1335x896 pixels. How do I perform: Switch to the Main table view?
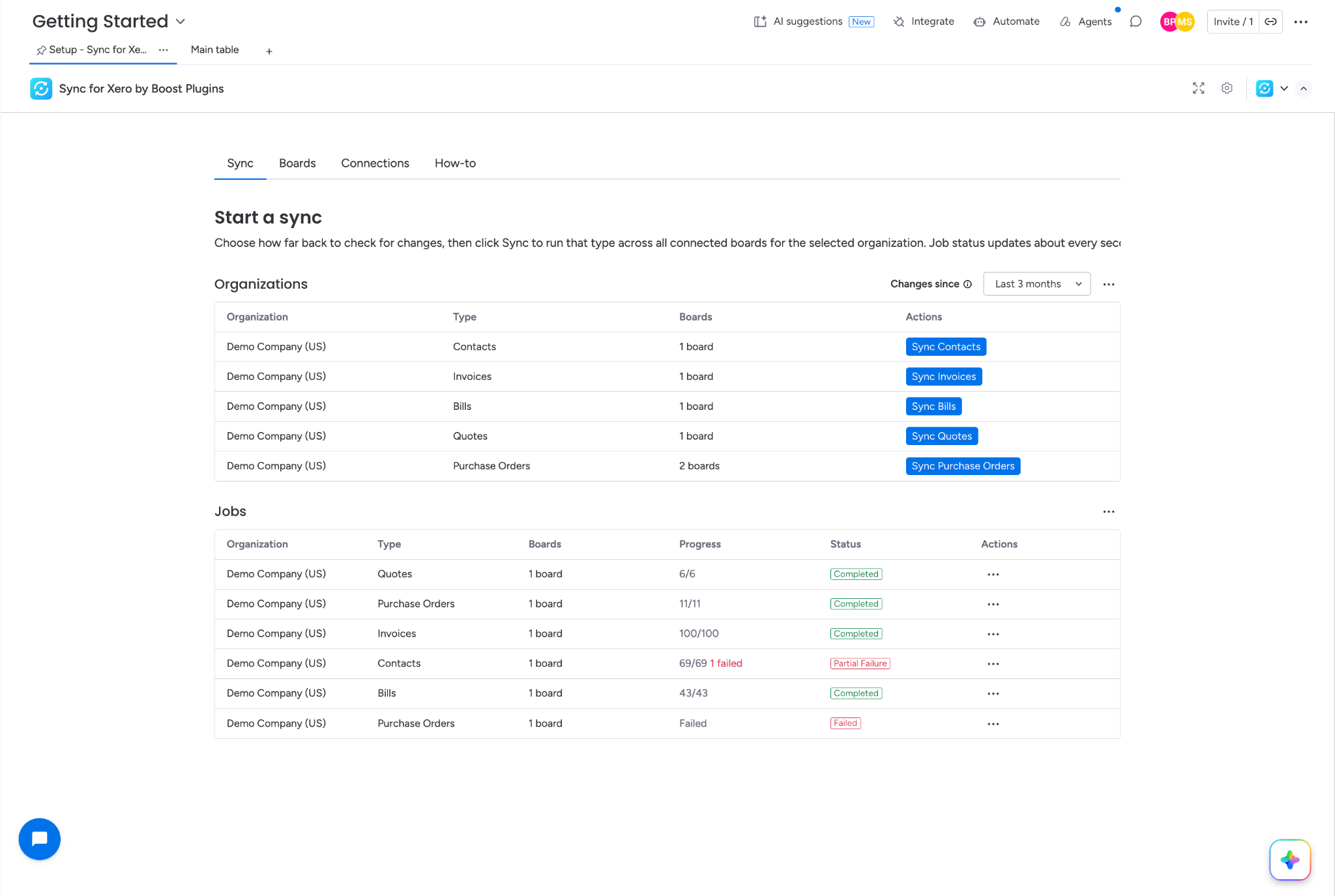(x=214, y=50)
